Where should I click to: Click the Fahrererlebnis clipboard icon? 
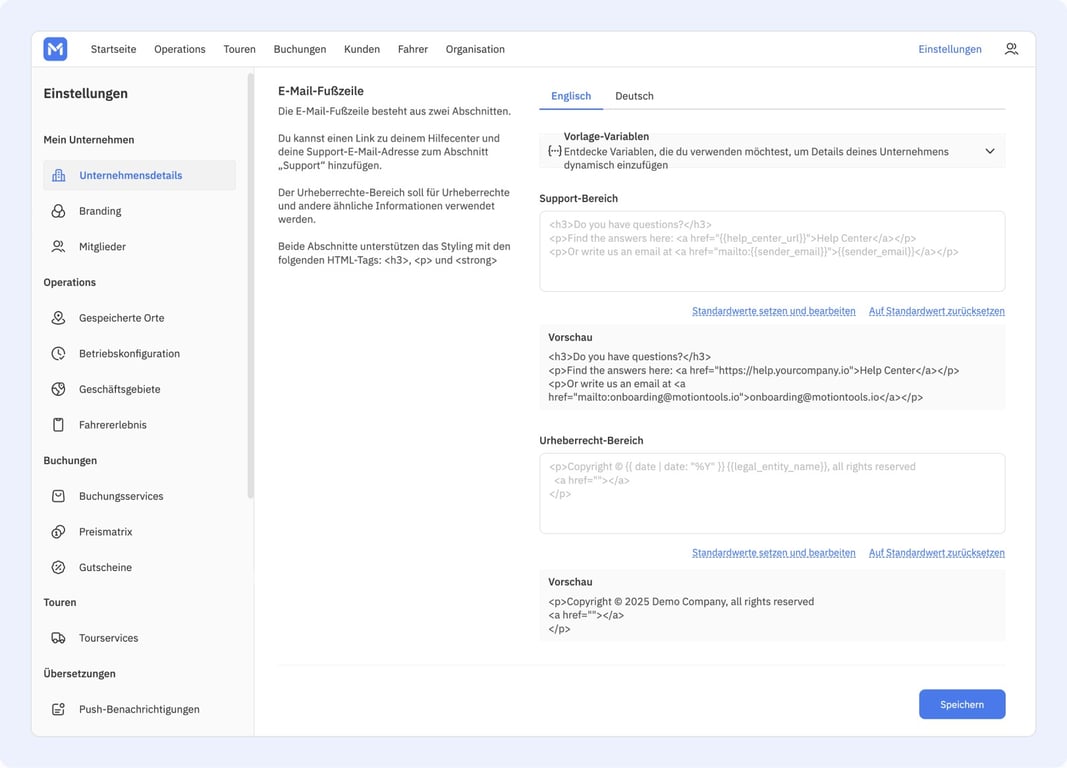click(59, 424)
